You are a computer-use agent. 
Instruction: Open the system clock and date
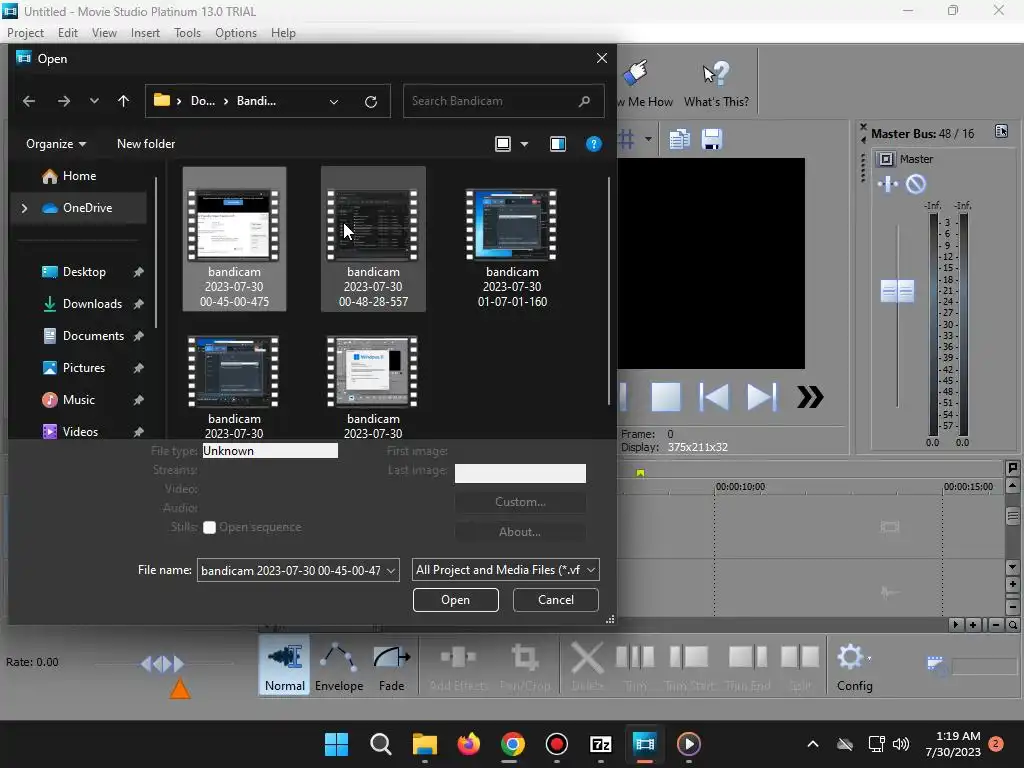pyautogui.click(x=953, y=744)
